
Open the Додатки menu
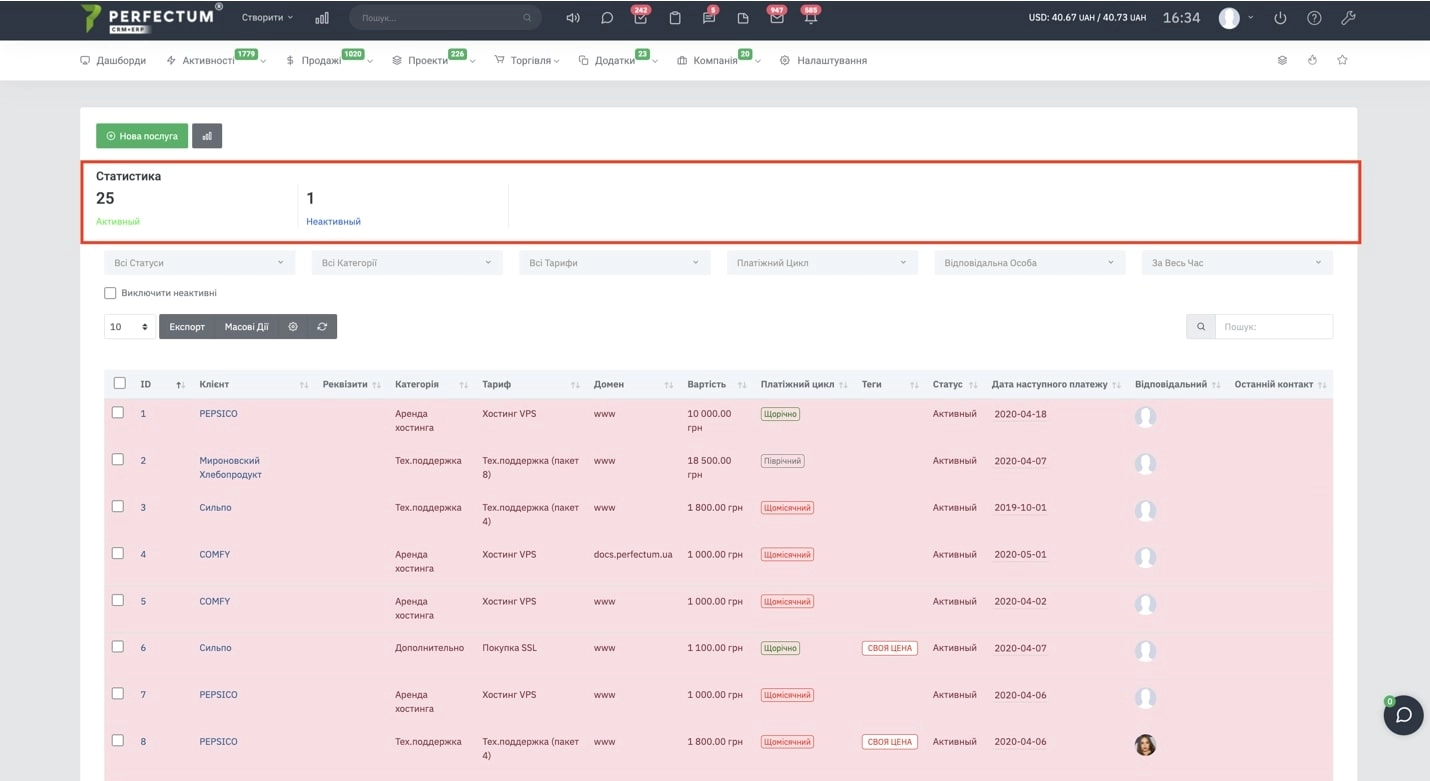click(618, 60)
